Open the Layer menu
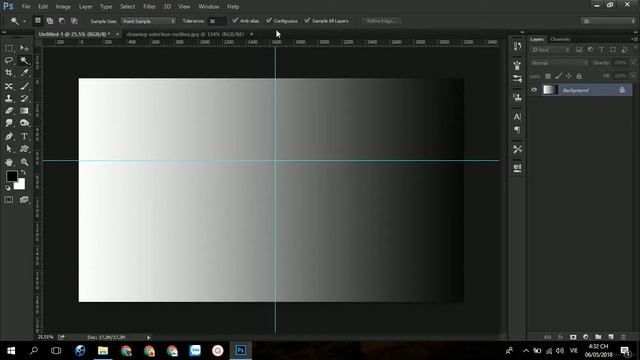 coord(85,7)
